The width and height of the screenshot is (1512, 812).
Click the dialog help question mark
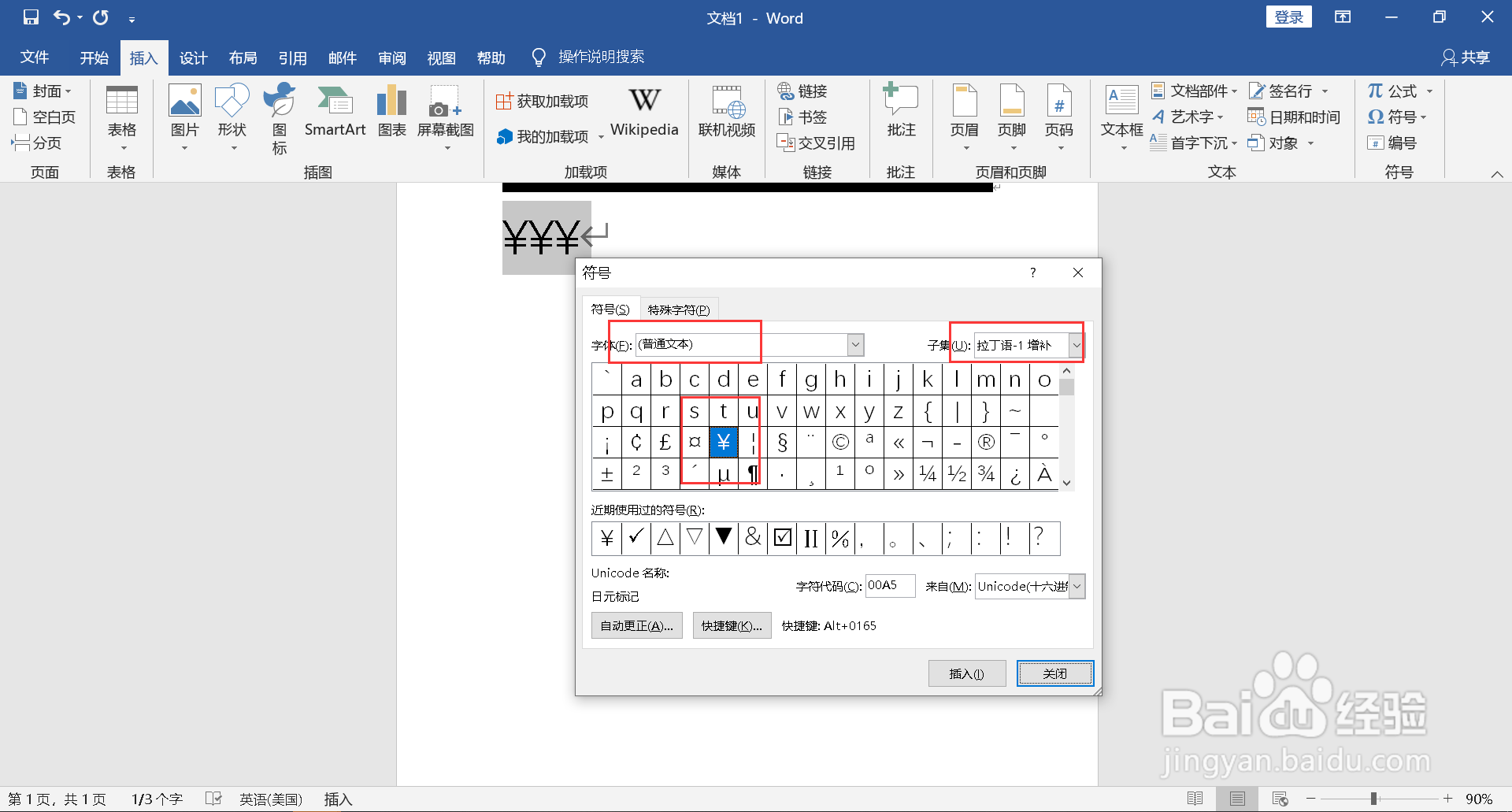tap(1032, 273)
